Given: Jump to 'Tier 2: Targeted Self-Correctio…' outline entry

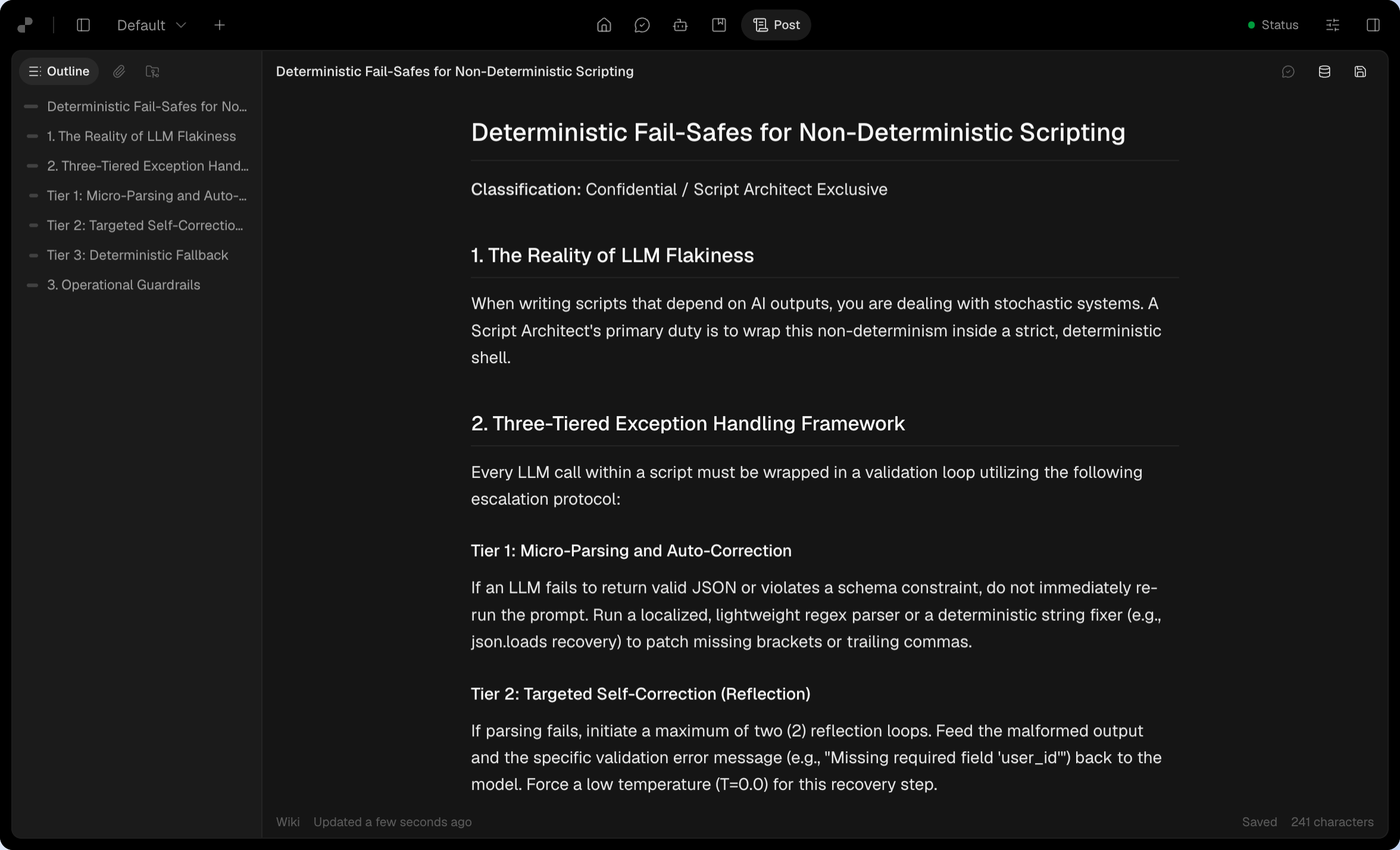Looking at the screenshot, I should 136,226.
